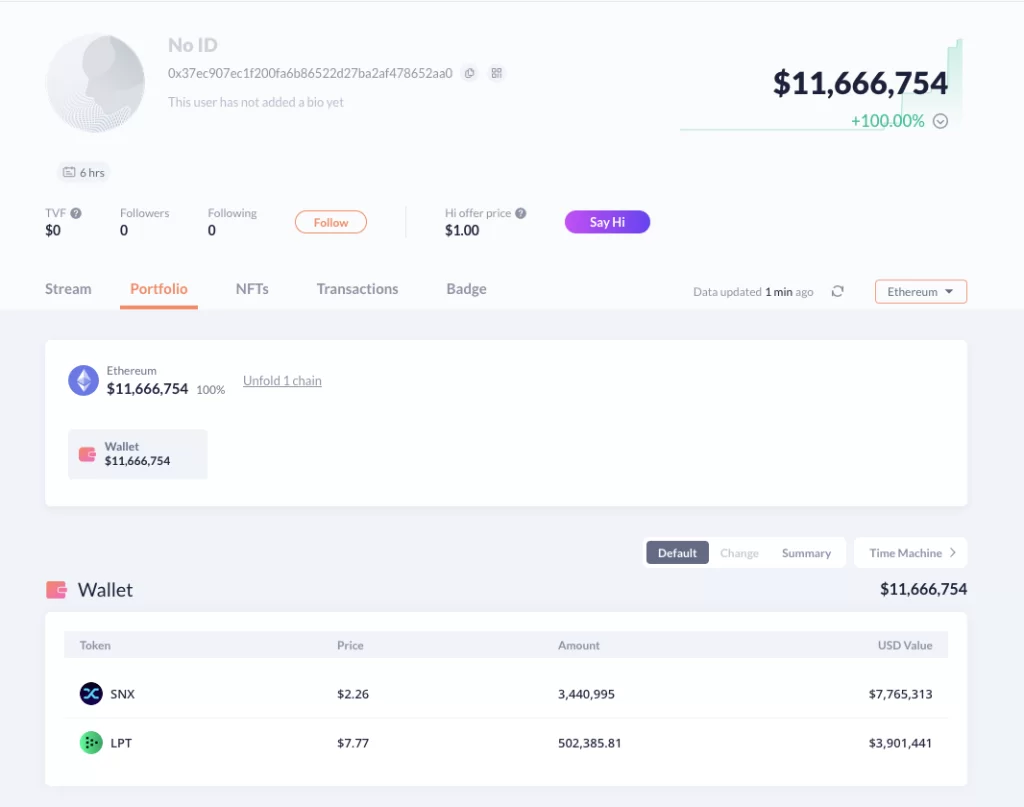1024x807 pixels.
Task: Switch to the Transactions tab
Action: pos(357,289)
